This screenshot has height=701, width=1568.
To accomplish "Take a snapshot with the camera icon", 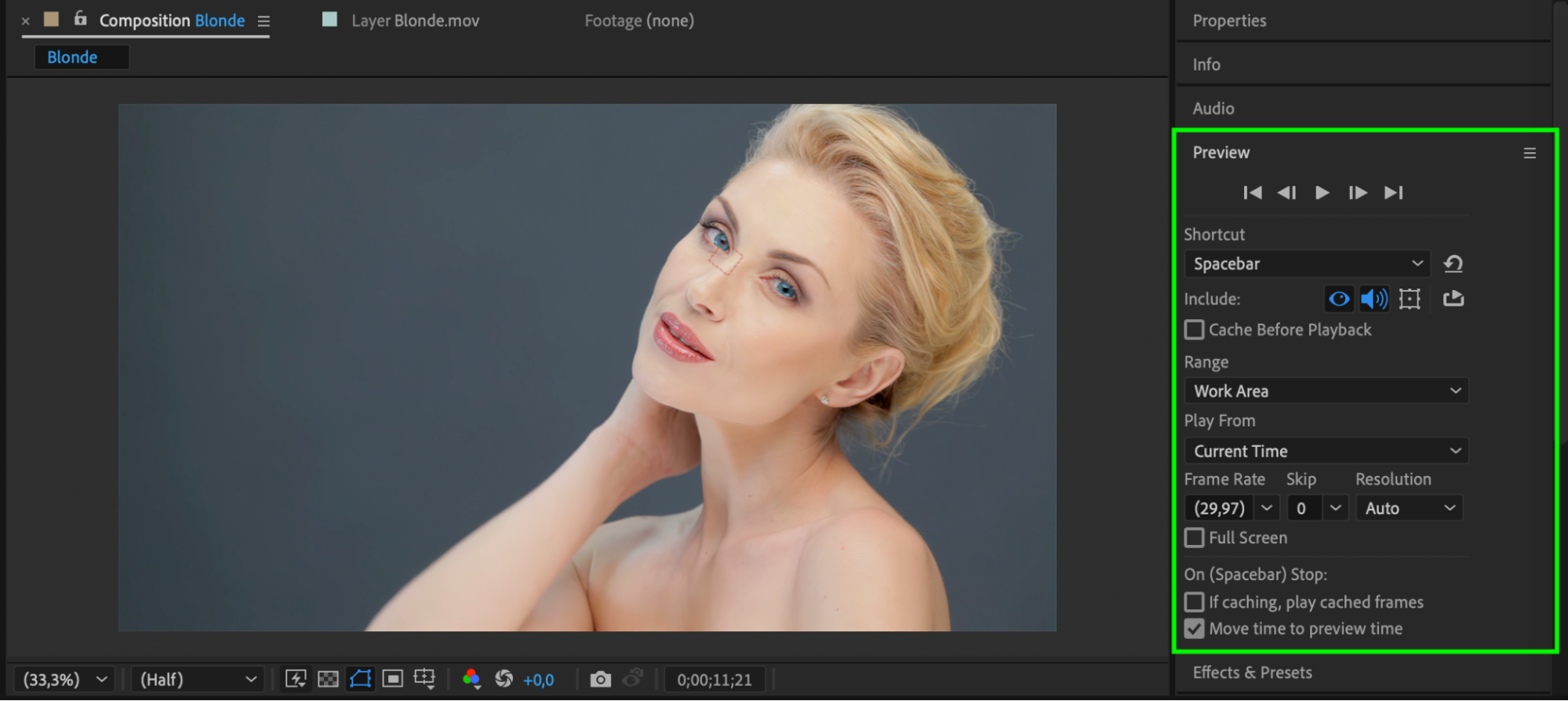I will click(600, 679).
